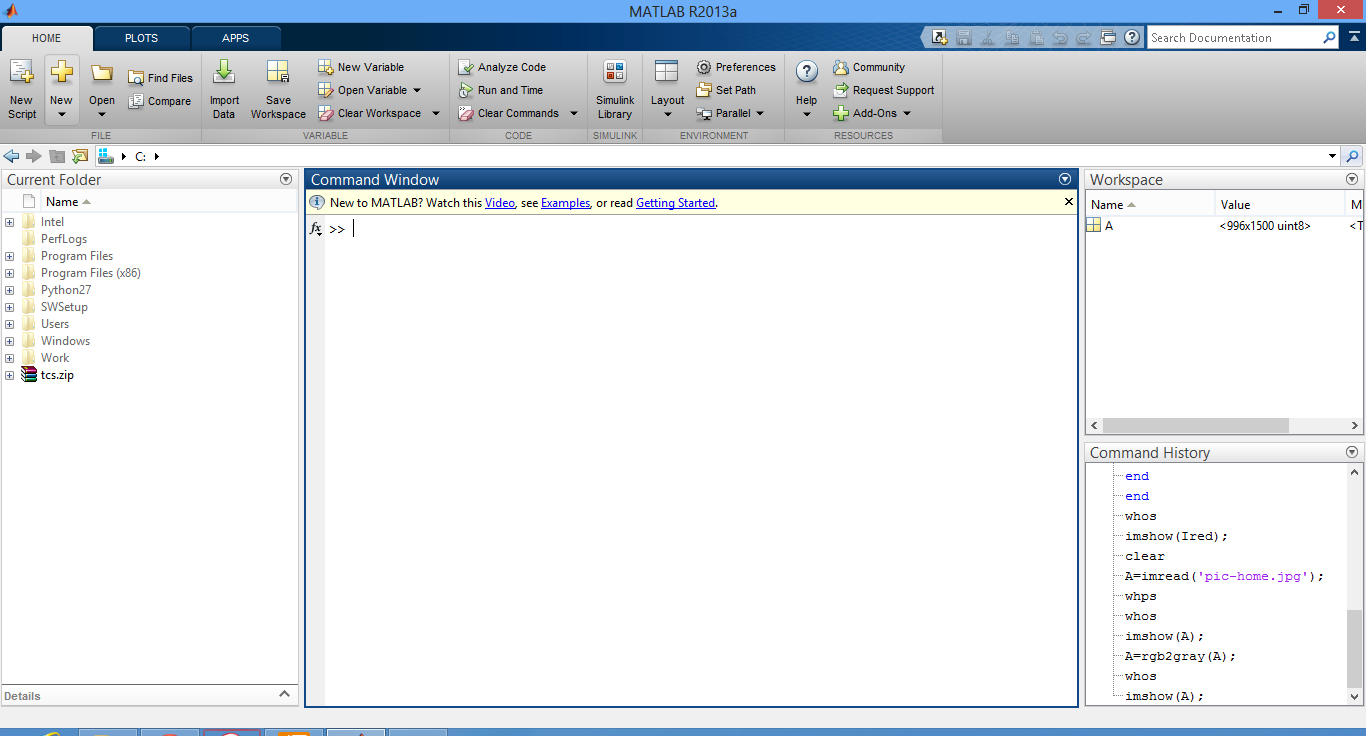The height and width of the screenshot is (736, 1366).
Task: Open the address bar path dropdown
Action: coord(1332,157)
